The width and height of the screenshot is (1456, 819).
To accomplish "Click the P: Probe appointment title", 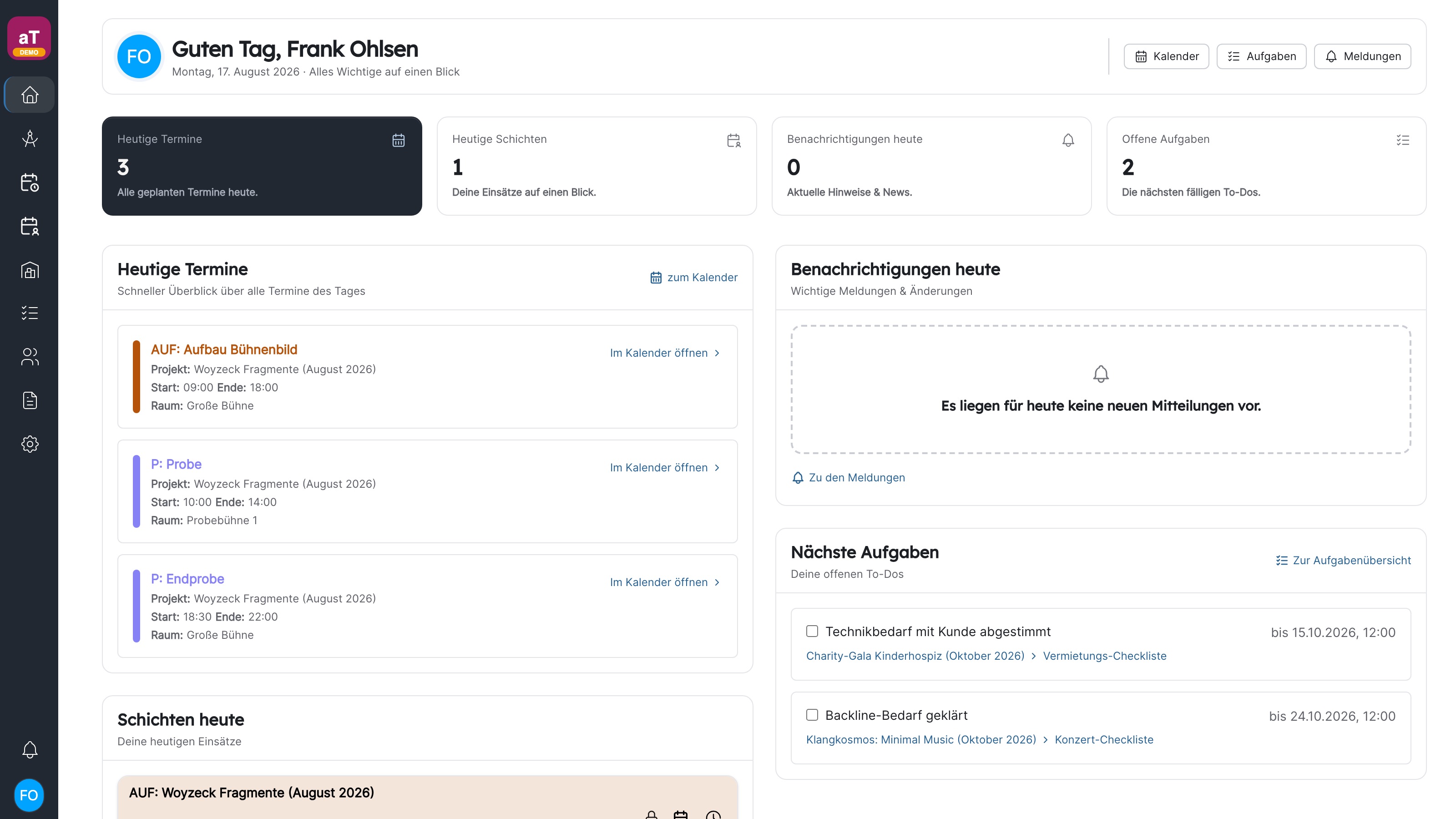I will coord(176,464).
